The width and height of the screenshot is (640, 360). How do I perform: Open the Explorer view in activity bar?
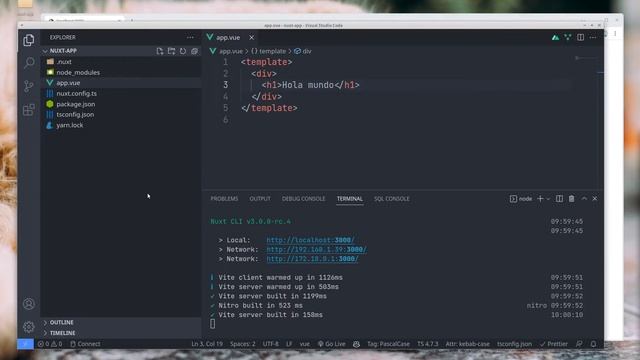29,40
